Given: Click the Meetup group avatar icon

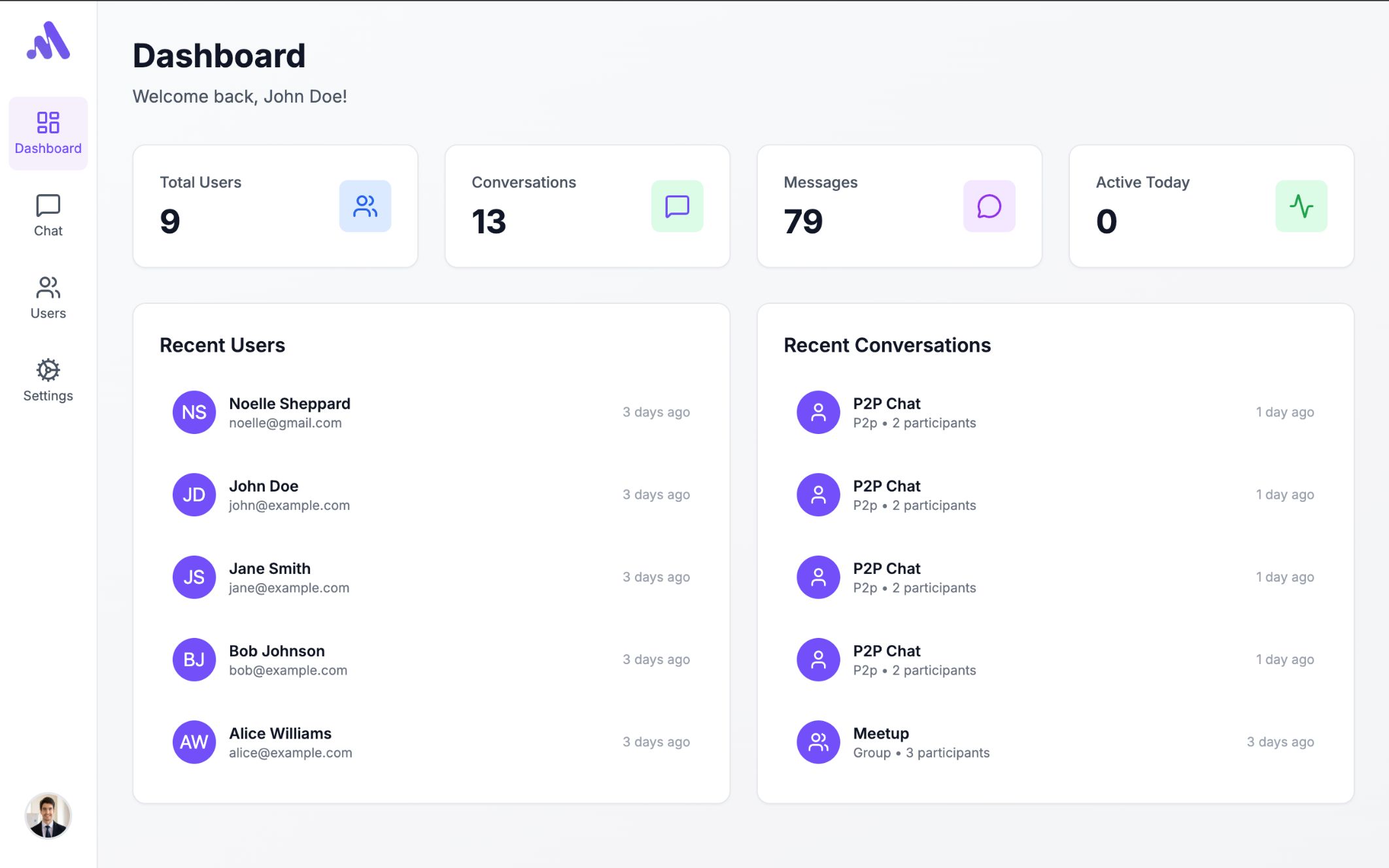Looking at the screenshot, I should tap(818, 742).
